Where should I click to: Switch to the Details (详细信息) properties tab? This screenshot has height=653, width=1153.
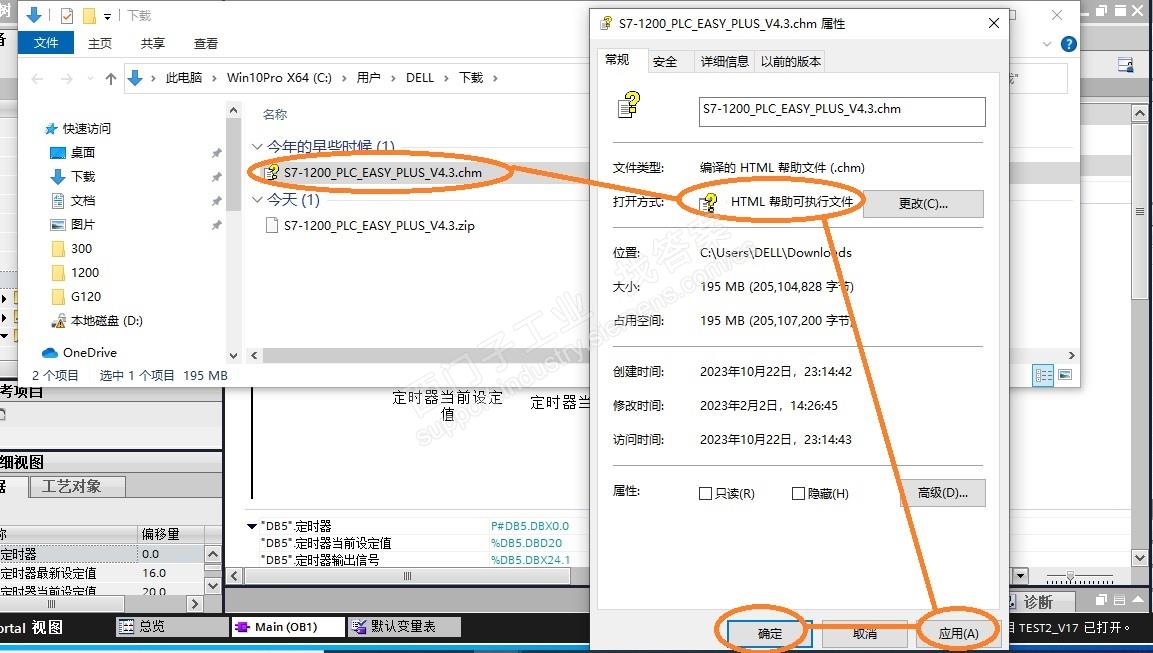[724, 62]
